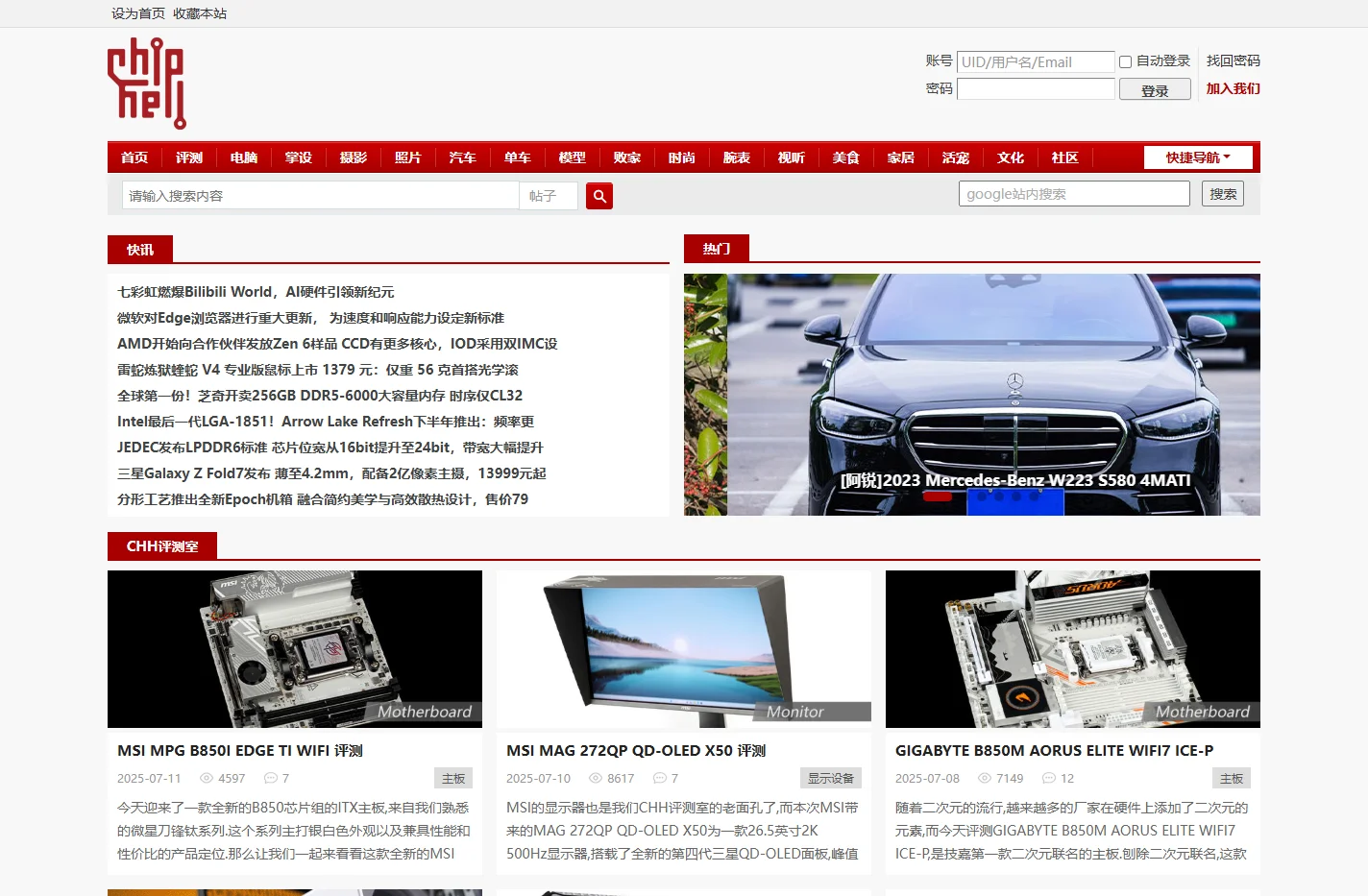Click the 找回密码 link
This screenshot has height=896, width=1368.
coord(1234,61)
